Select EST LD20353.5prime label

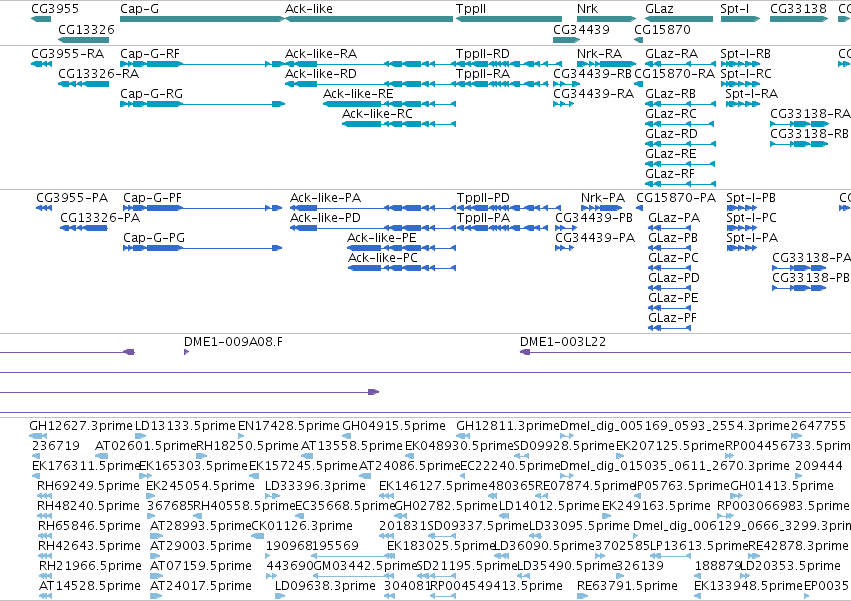[790, 566]
